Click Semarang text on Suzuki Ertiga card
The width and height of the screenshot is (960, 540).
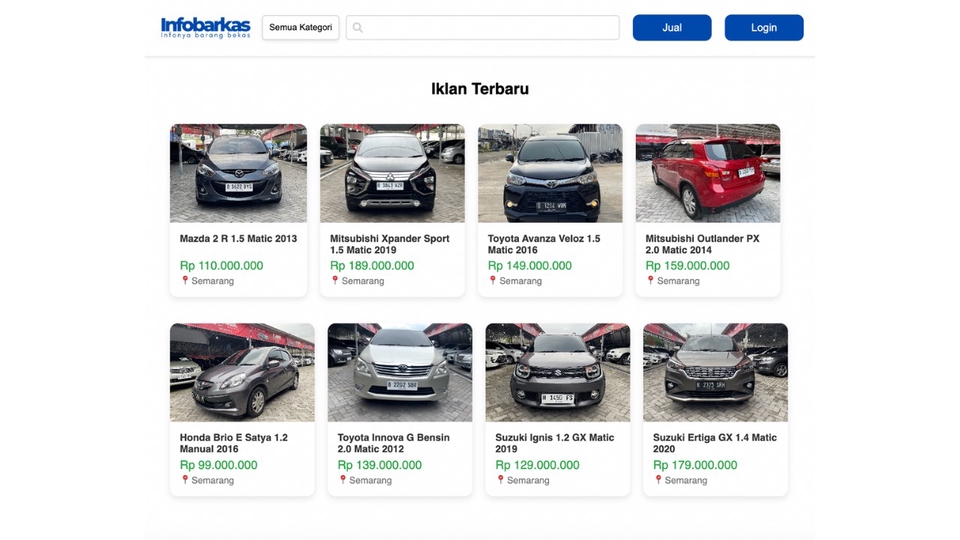coord(686,481)
